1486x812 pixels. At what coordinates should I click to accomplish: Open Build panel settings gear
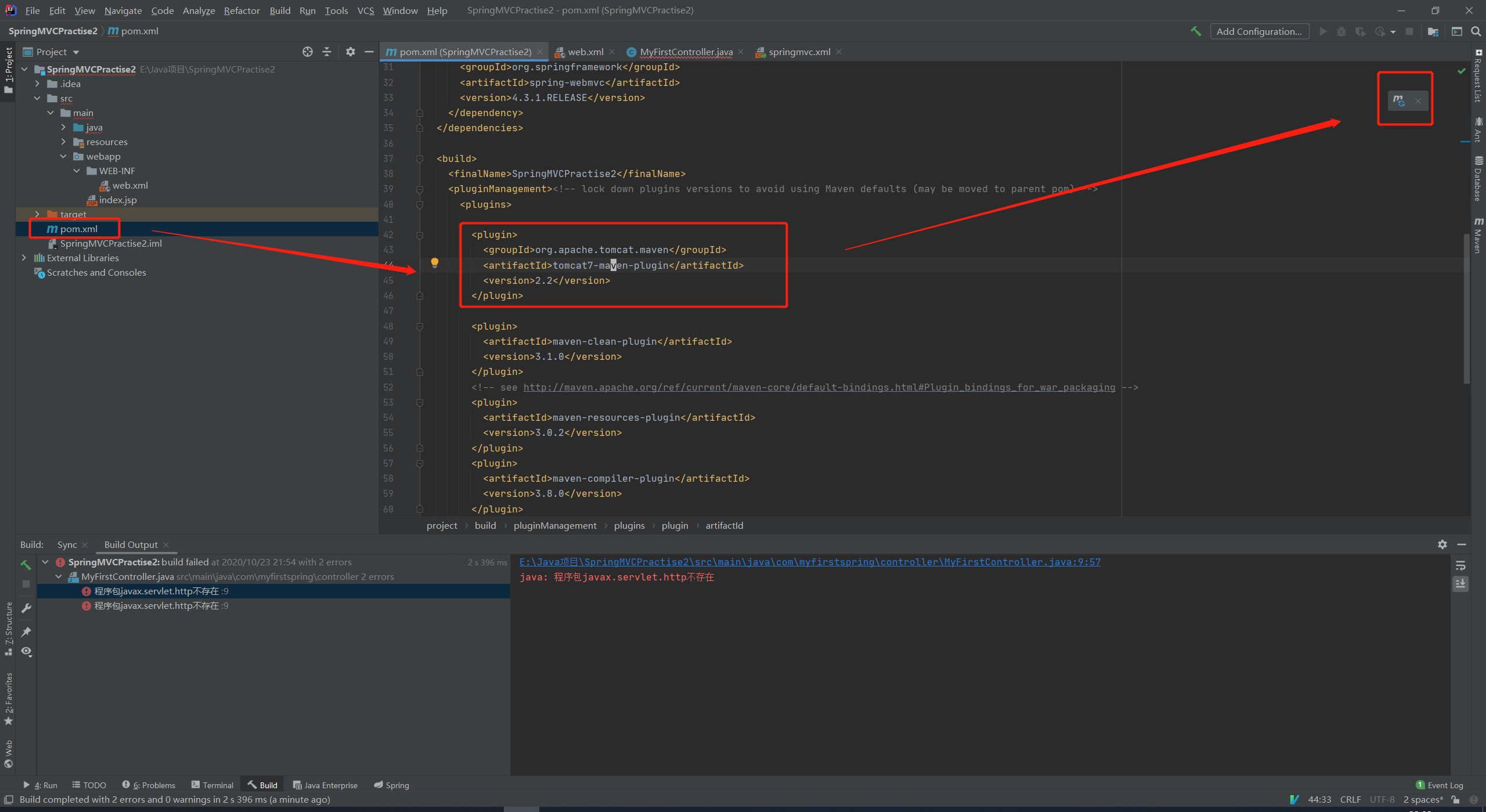(1442, 544)
